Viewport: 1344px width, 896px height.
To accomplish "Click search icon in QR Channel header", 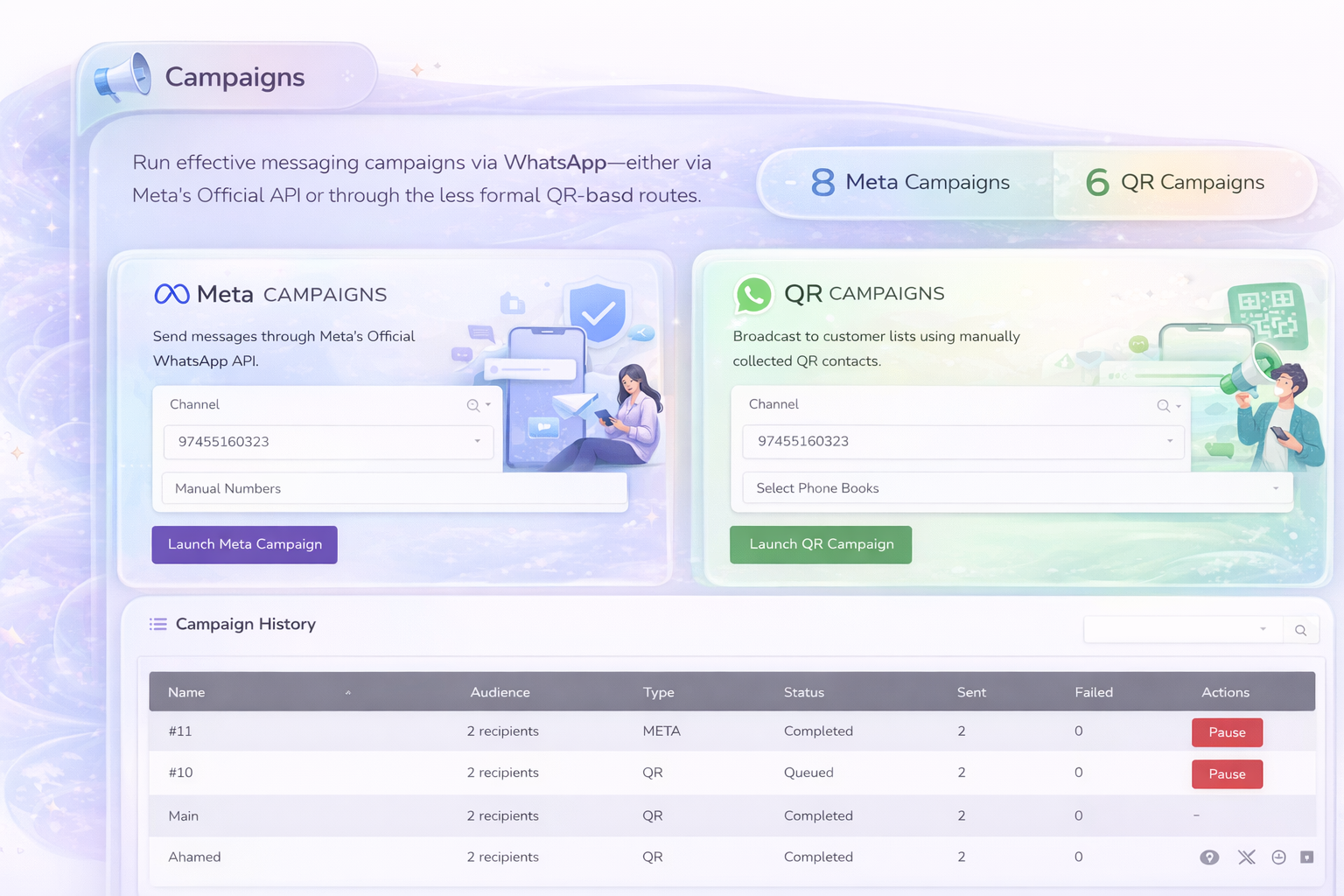I will (x=1163, y=406).
